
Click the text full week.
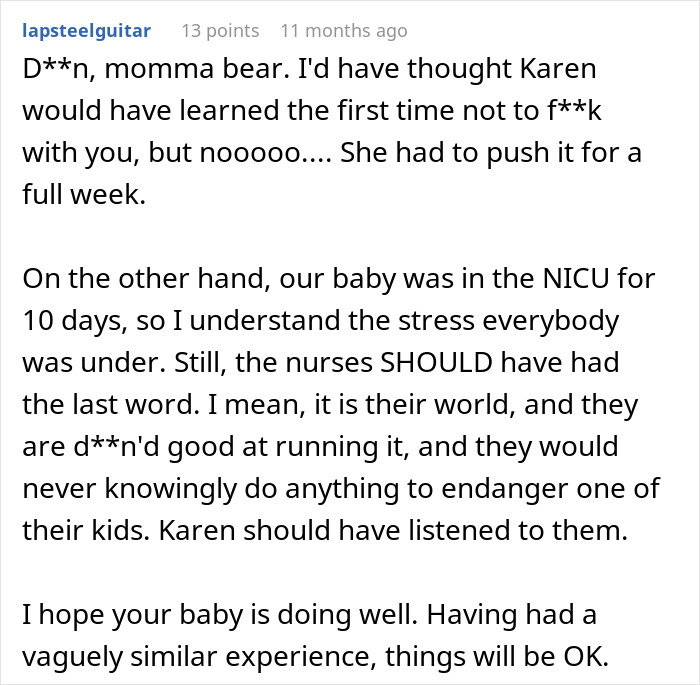[84, 194]
